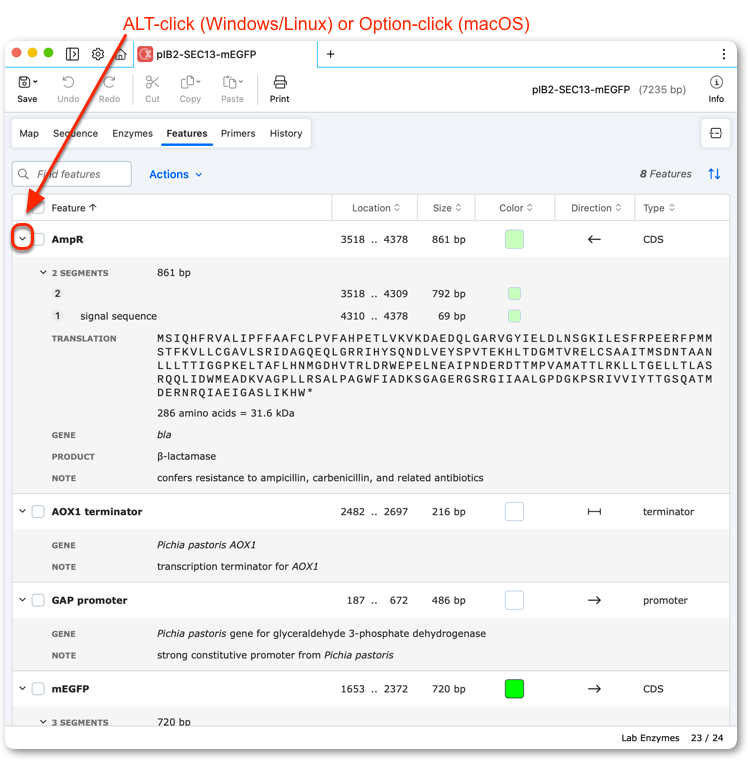Image resolution: width=748 pixels, height=763 pixels.
Task: Switch to the Sequence tab
Action: click(75, 133)
